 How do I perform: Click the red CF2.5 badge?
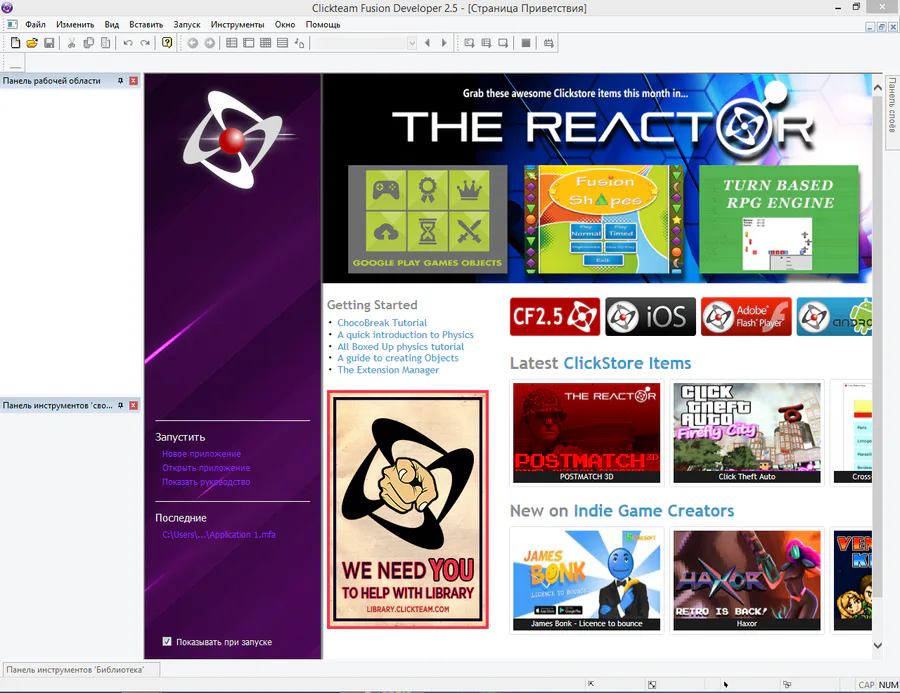tap(555, 316)
